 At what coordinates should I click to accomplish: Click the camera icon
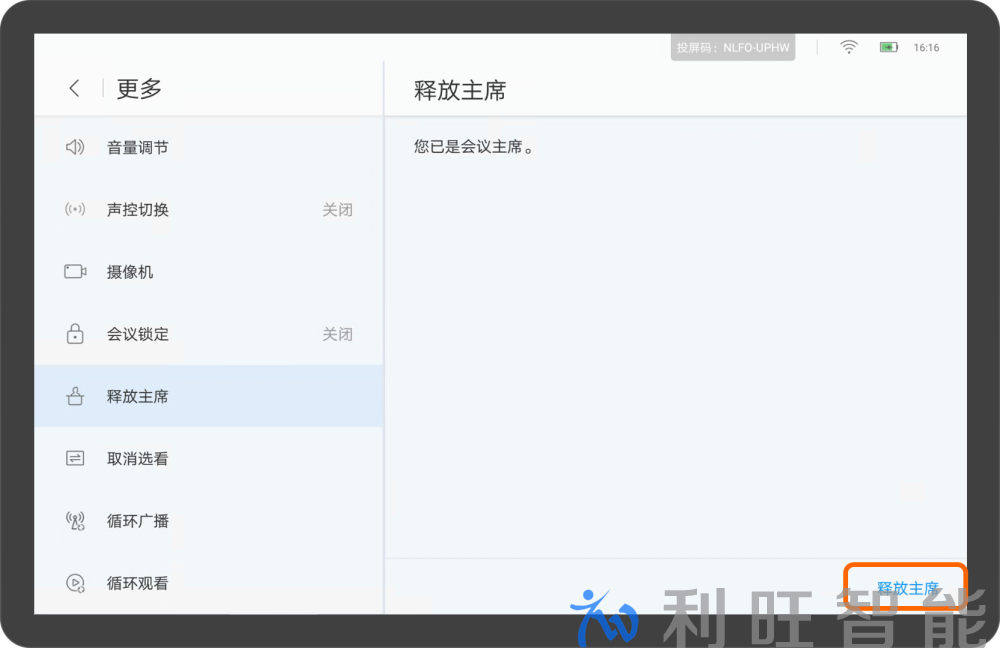click(75, 272)
